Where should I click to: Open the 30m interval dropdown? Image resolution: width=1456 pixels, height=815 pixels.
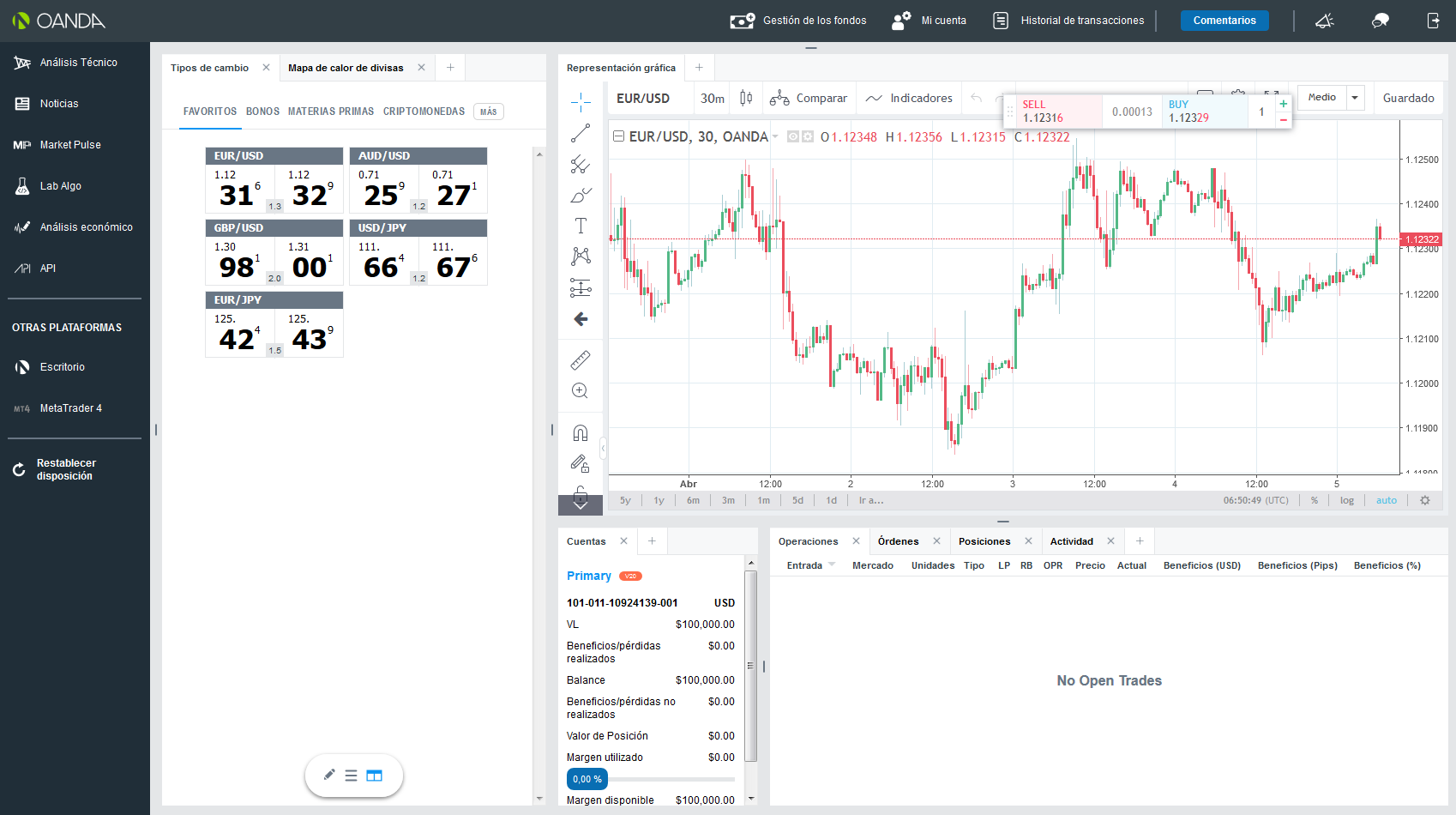pos(713,99)
